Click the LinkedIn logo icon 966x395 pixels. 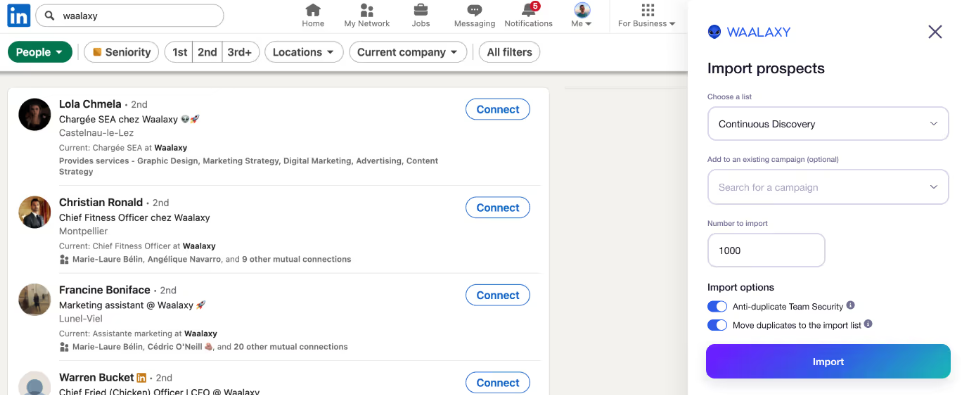[18, 15]
